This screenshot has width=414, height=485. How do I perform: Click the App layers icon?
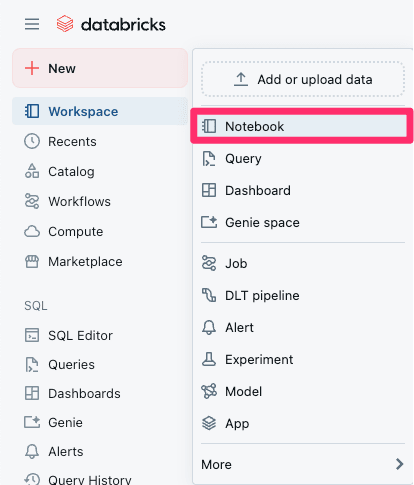pyautogui.click(x=209, y=423)
